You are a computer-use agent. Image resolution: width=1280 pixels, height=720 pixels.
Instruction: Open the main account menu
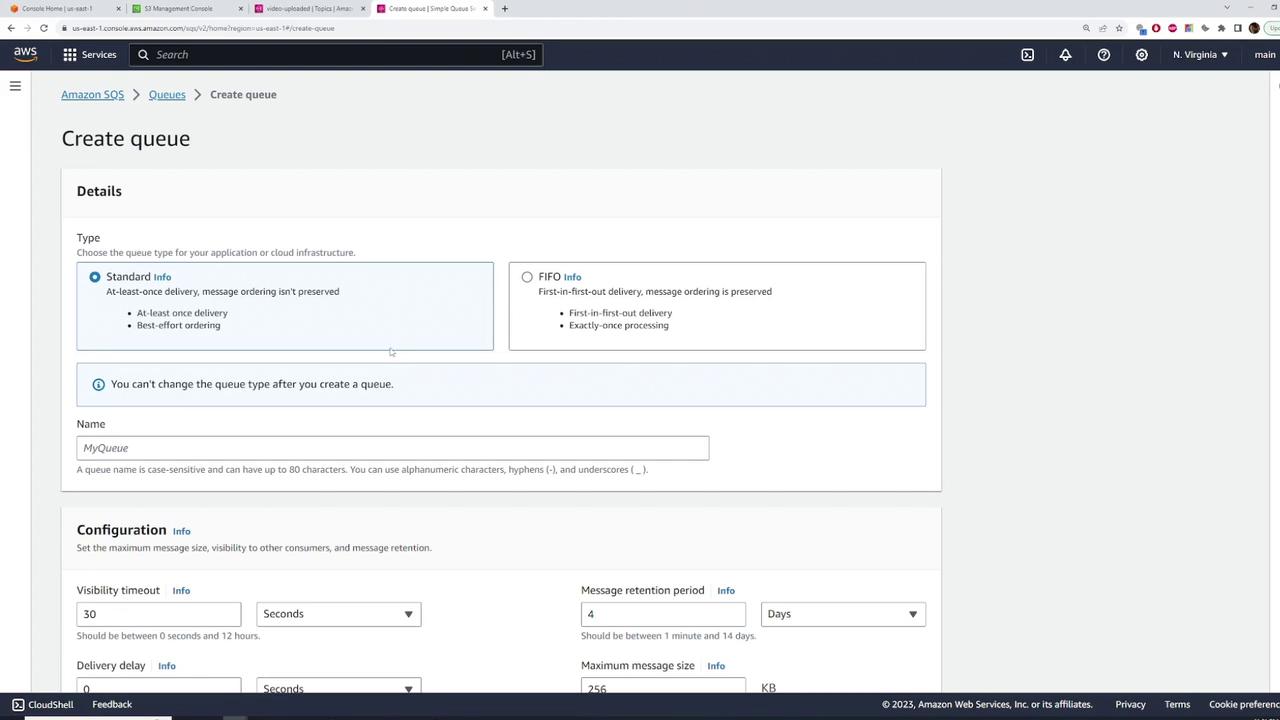tap(1265, 55)
